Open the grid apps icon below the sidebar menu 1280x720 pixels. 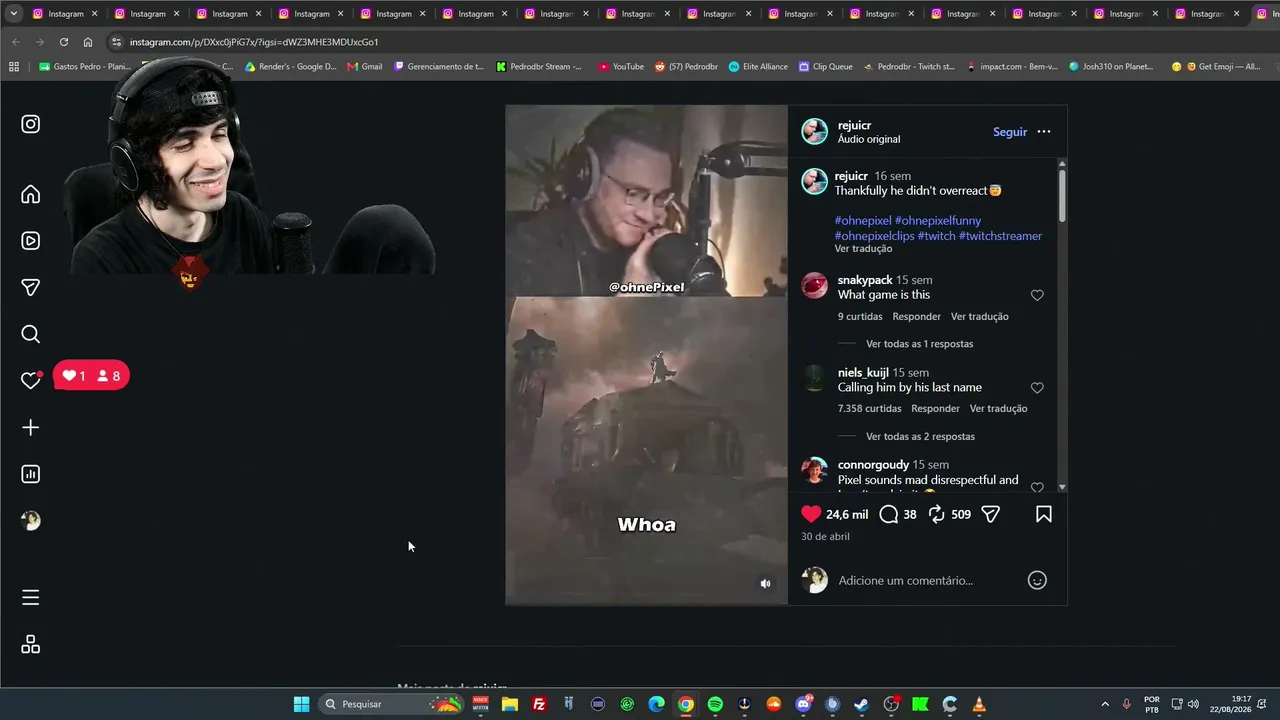31,645
